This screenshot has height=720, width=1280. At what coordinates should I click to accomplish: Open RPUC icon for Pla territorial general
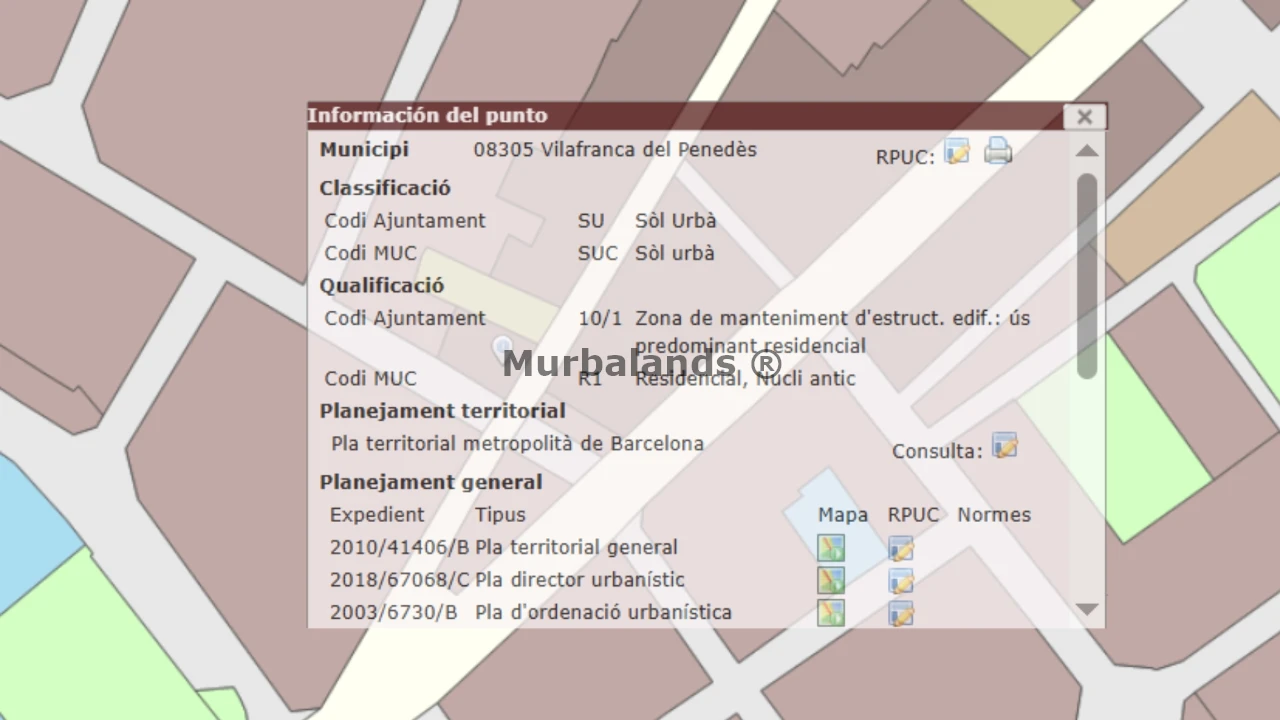[901, 548]
